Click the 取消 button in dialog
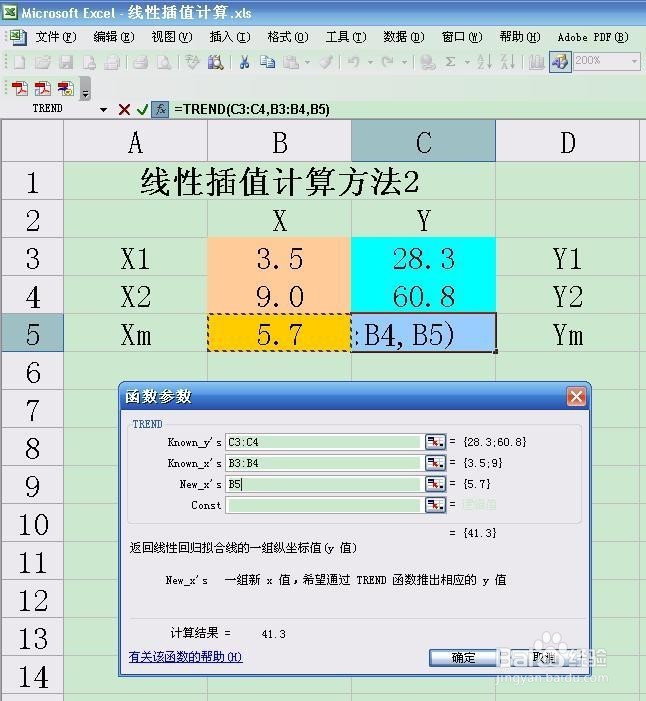This screenshot has height=701, width=646. 544,657
